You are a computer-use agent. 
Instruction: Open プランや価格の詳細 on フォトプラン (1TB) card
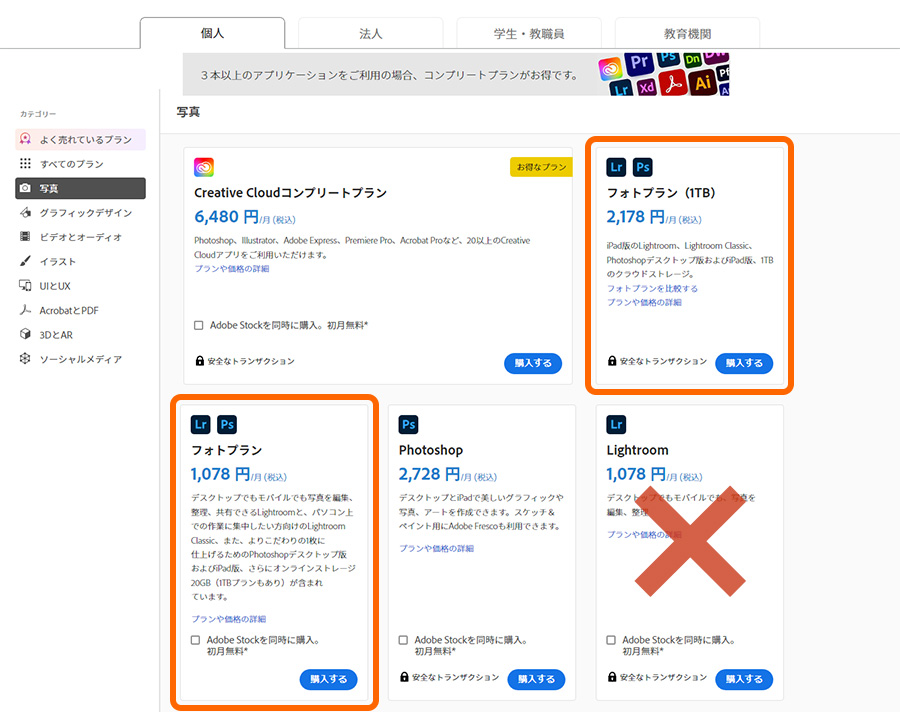(645, 303)
